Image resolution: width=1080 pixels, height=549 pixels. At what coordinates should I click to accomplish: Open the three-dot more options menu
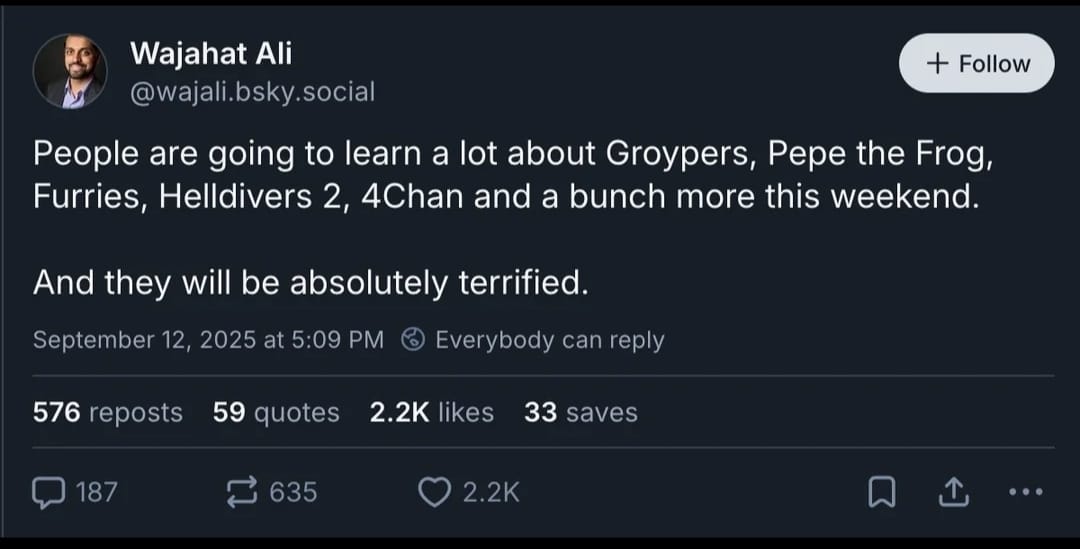coord(1026,491)
